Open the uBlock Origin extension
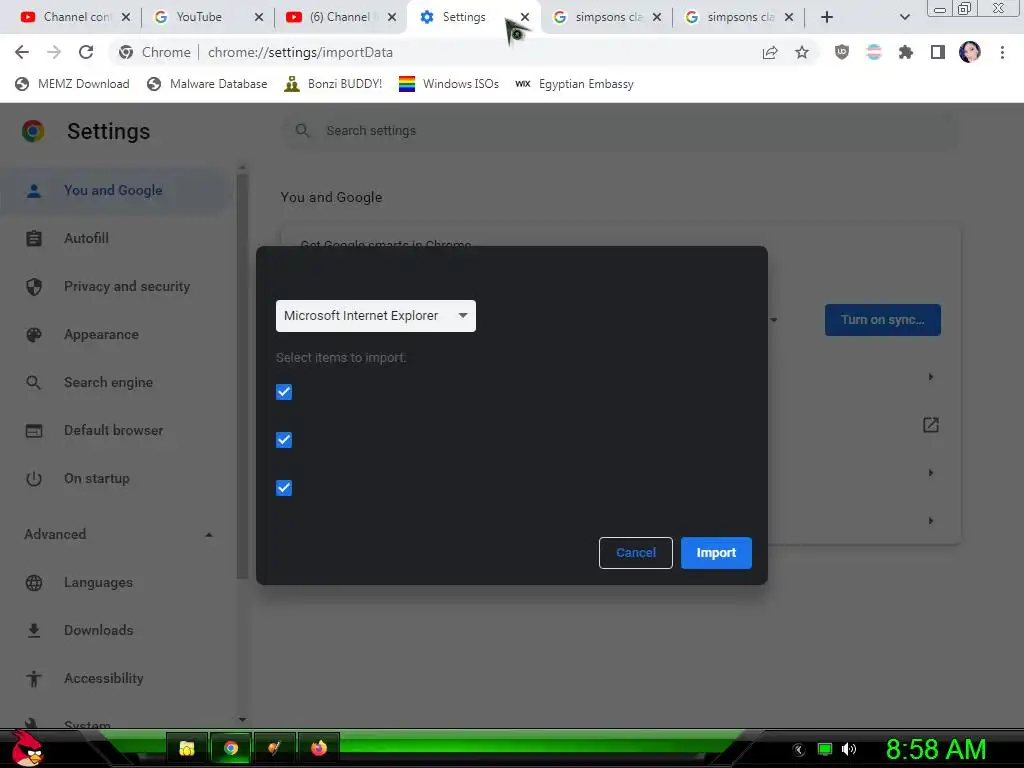The height and width of the screenshot is (768, 1024). pos(842,52)
